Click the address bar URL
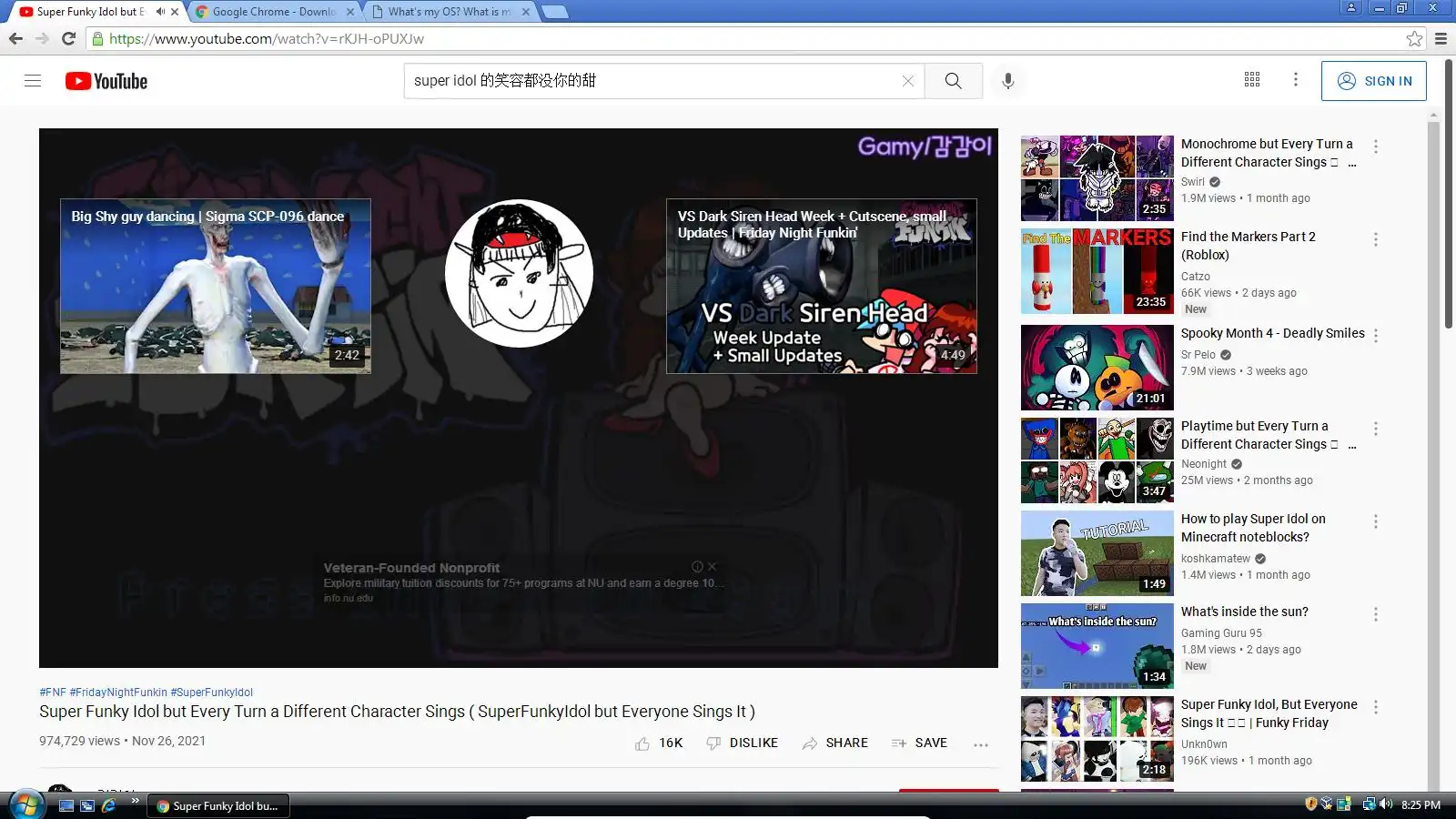 267,38
